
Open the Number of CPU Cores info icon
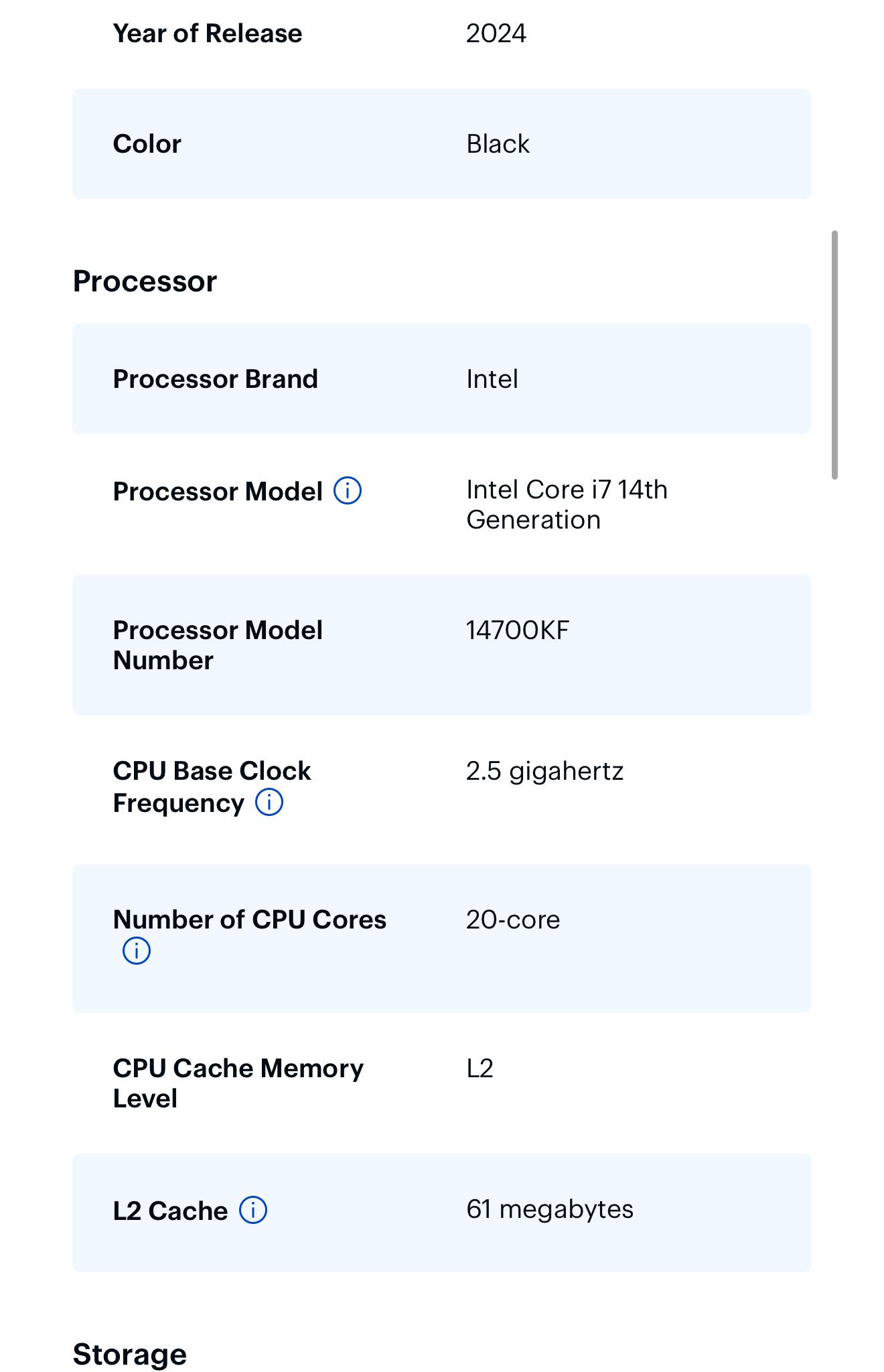137,951
